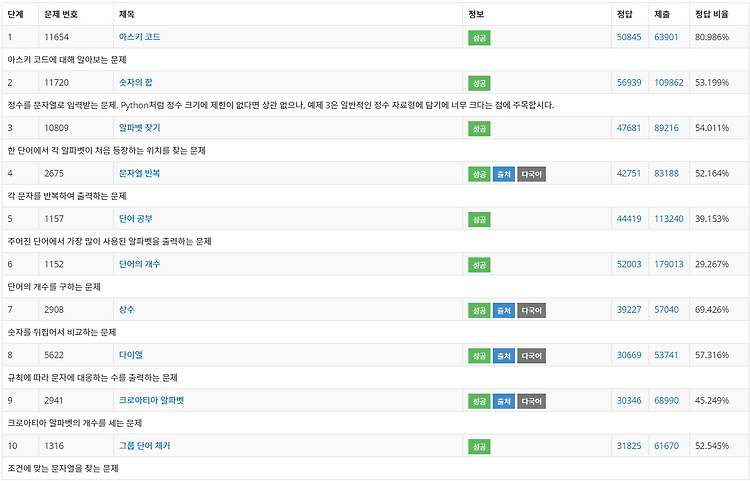This screenshot has height=481, width=750.
Task: Click problem number 11654
Action: click(x=56, y=37)
